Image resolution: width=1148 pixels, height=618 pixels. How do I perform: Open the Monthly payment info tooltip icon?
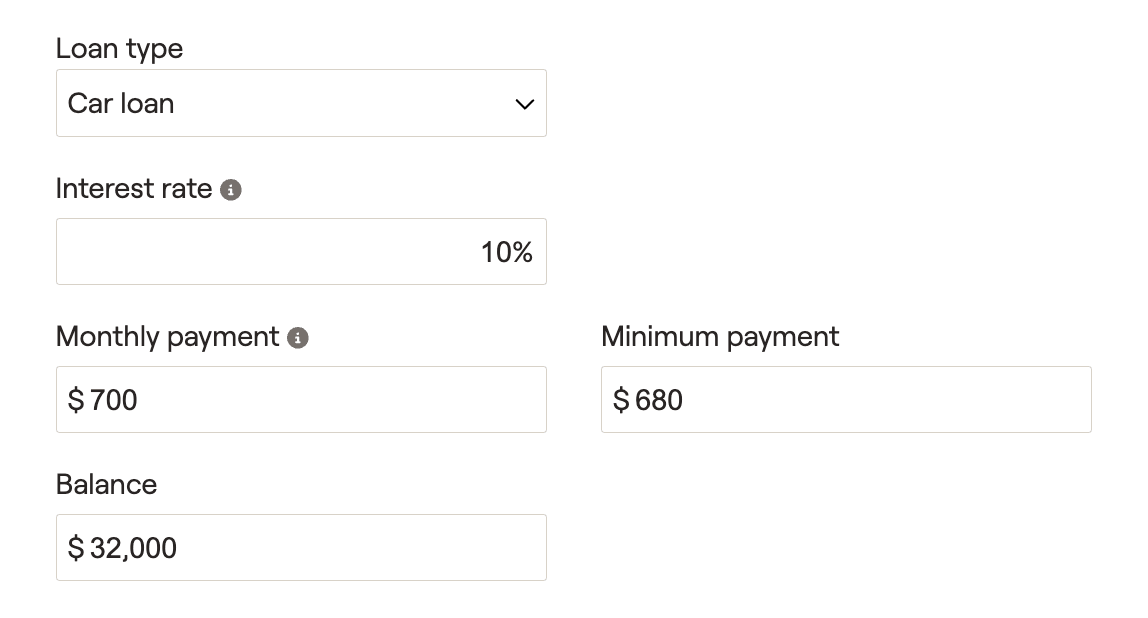297,338
